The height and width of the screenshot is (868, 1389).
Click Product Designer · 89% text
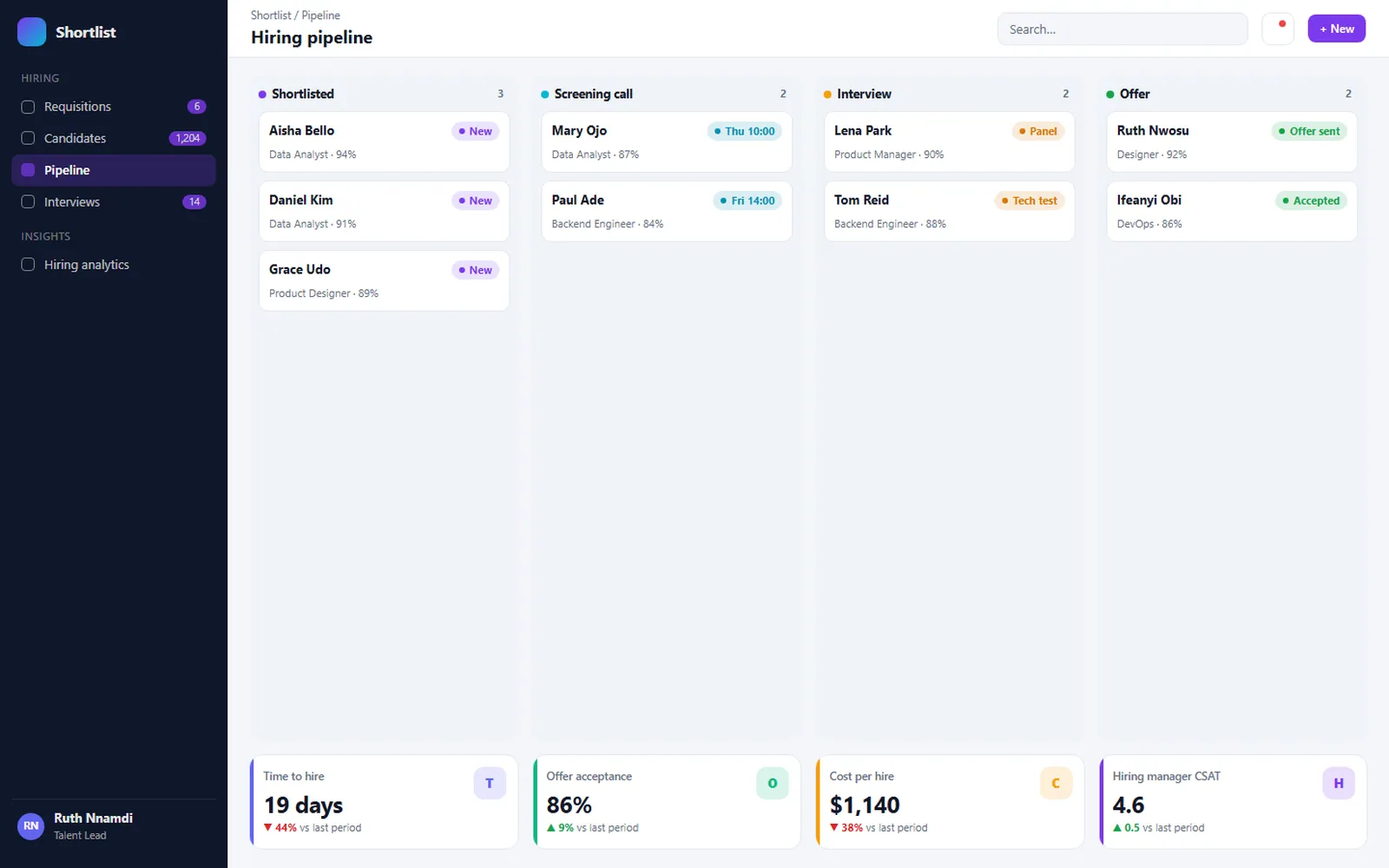pos(324,293)
